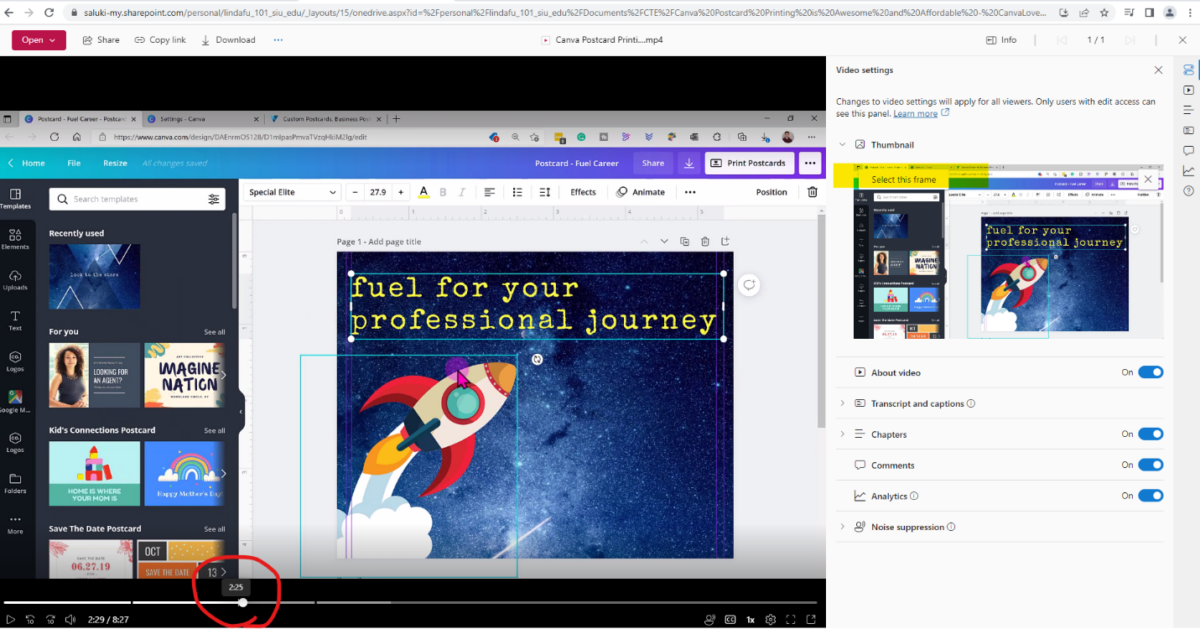Open the Learn more link in Video settings
This screenshot has width=1200, height=629.
pyautogui.click(x=916, y=113)
